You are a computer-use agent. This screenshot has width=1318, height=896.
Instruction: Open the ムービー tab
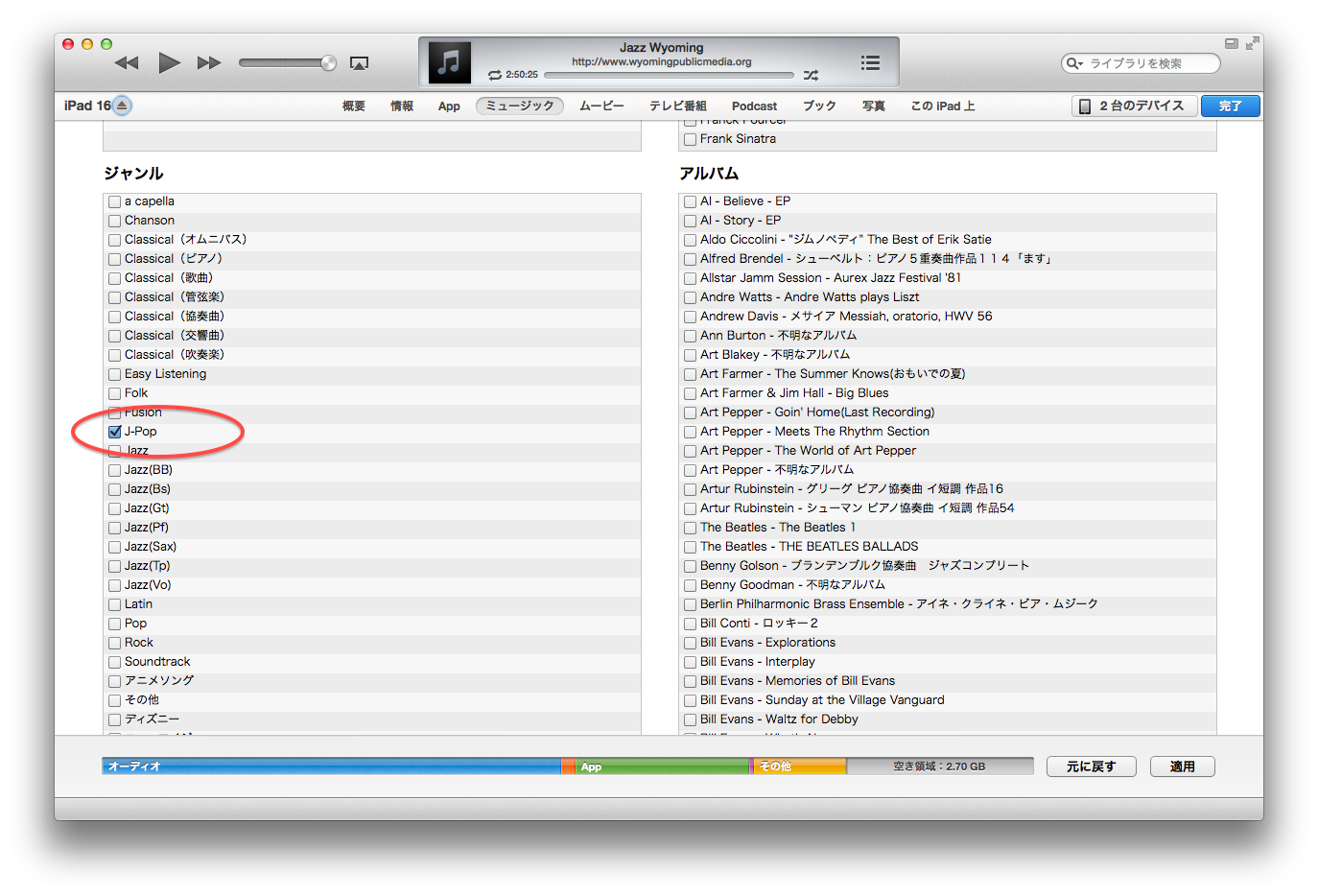(601, 106)
